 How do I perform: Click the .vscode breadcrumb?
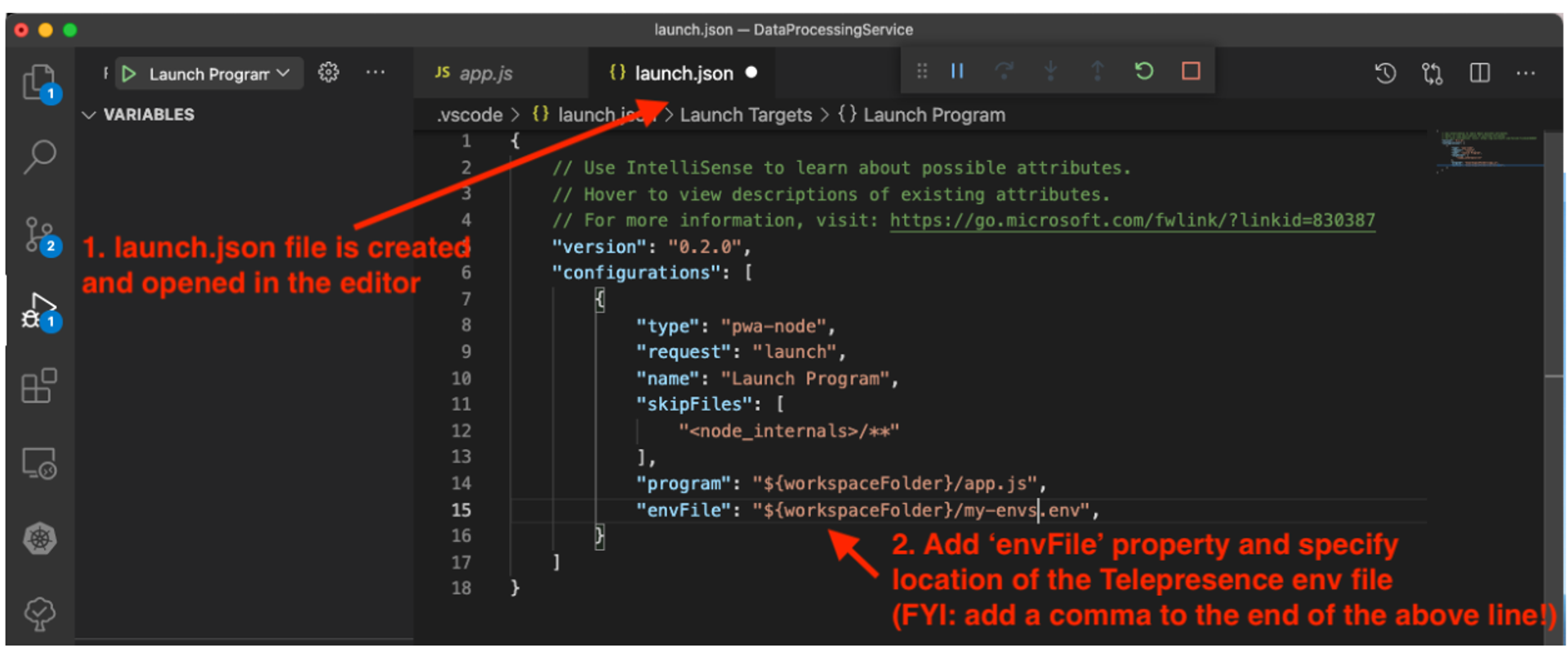coord(470,115)
